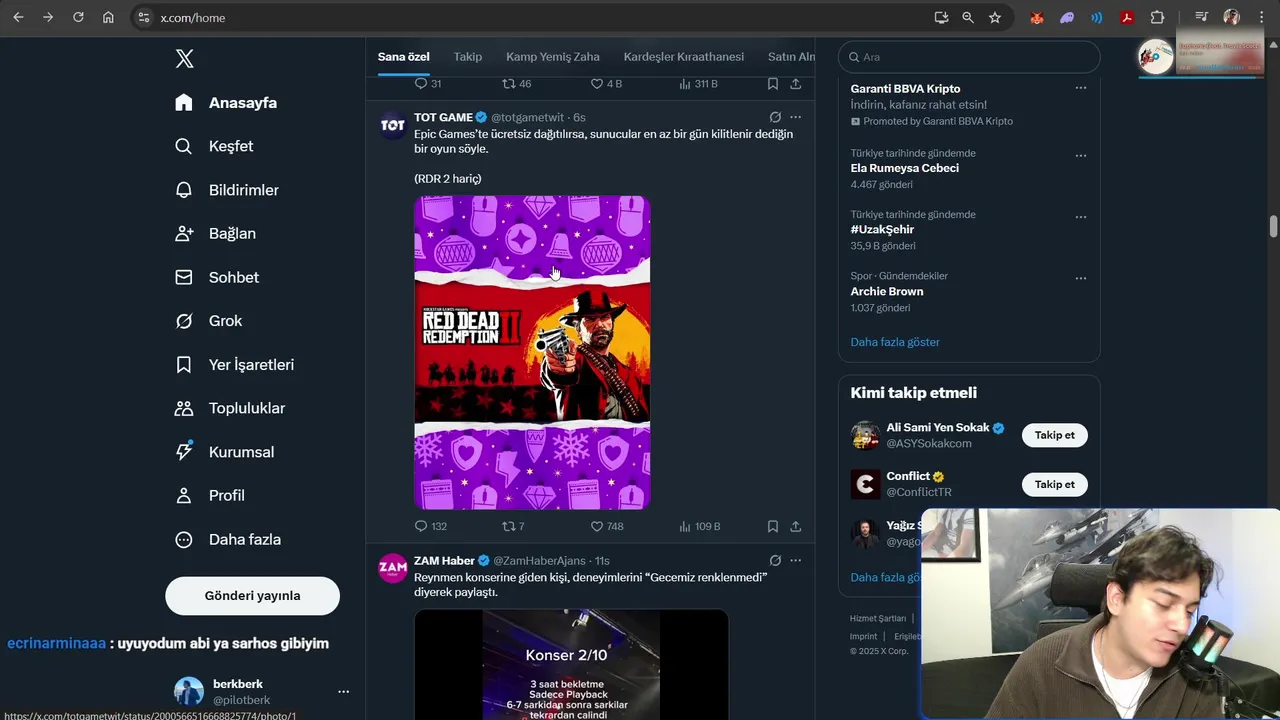Follow Ali Sami Yen Sokak
The image size is (1280, 720).
(1054, 435)
